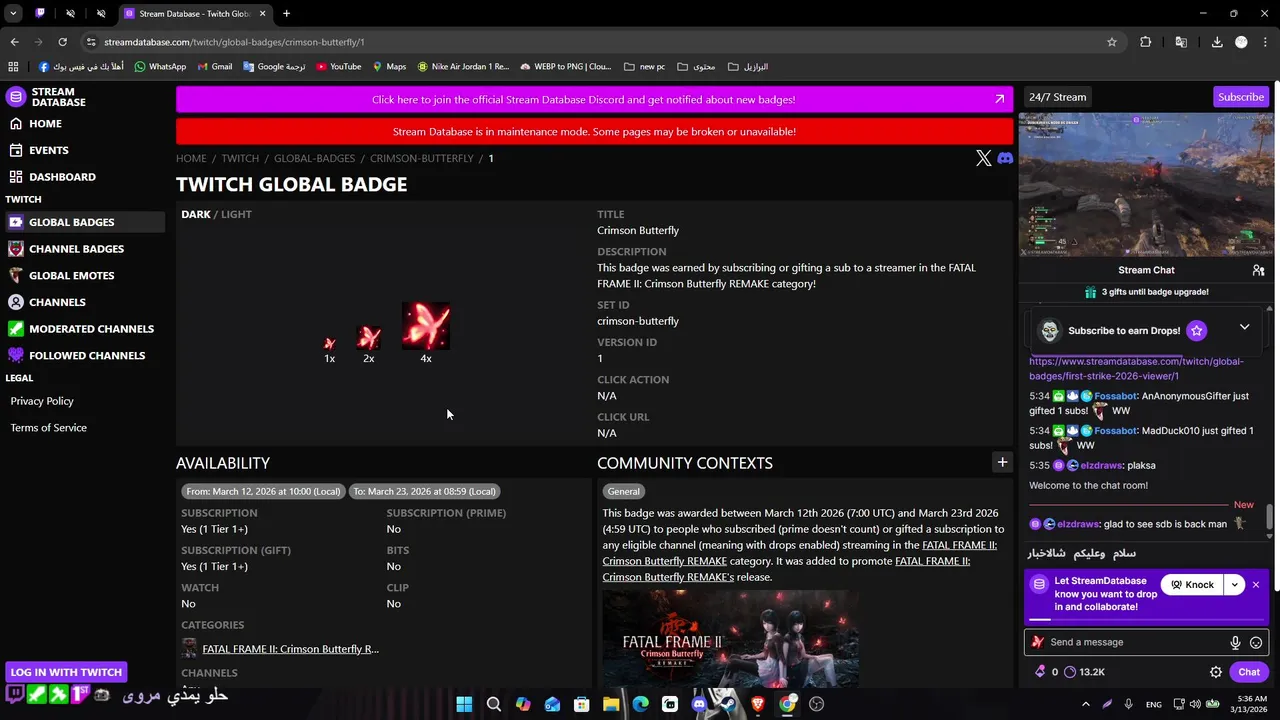Open the X (Twitter) social icon
The height and width of the screenshot is (720, 1280).
coord(983,158)
